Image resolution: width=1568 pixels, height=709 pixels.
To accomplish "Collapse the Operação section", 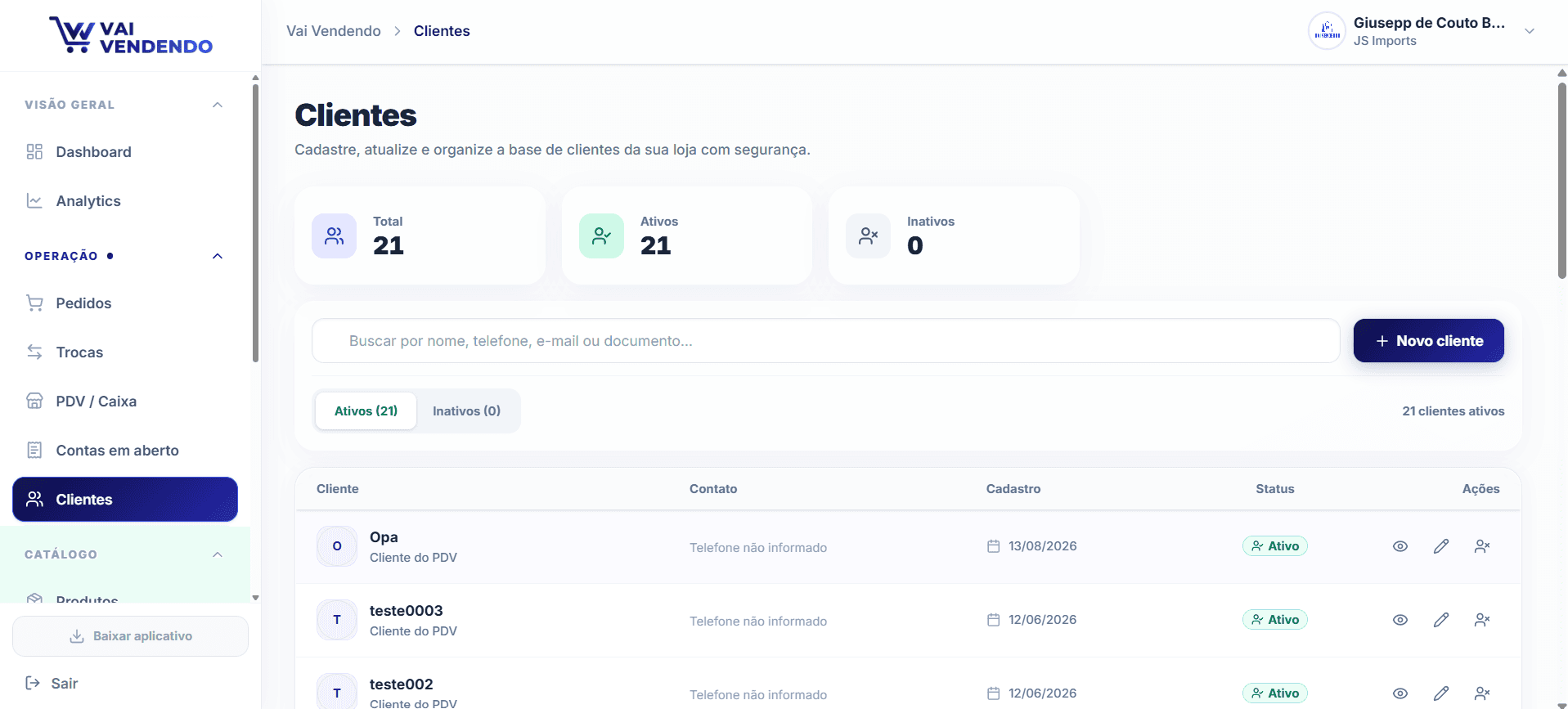I will tap(218, 256).
